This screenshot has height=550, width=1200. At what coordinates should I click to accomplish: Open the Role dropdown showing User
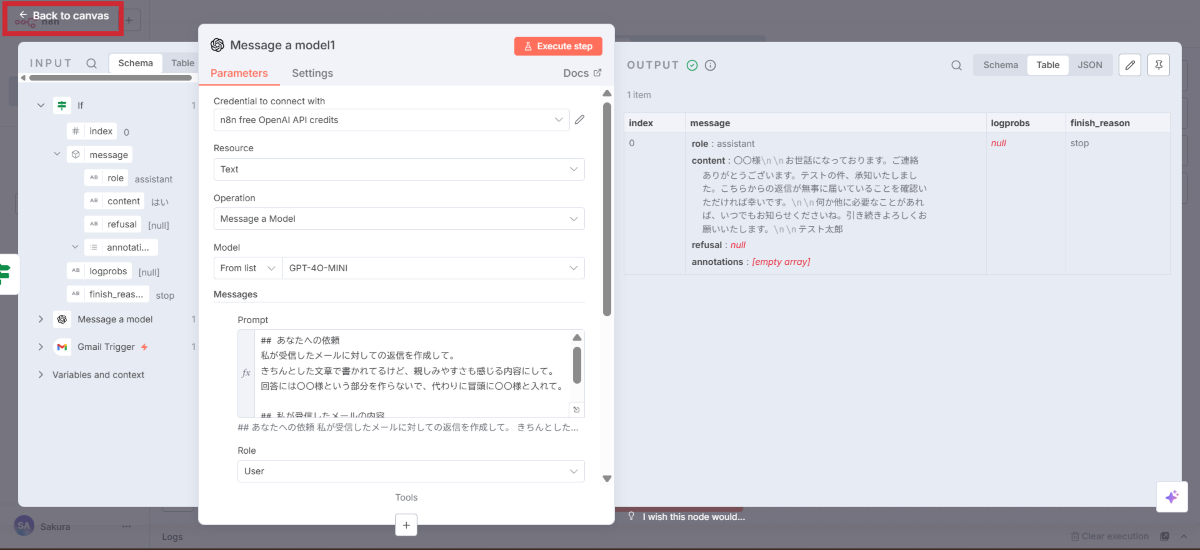[x=410, y=471]
